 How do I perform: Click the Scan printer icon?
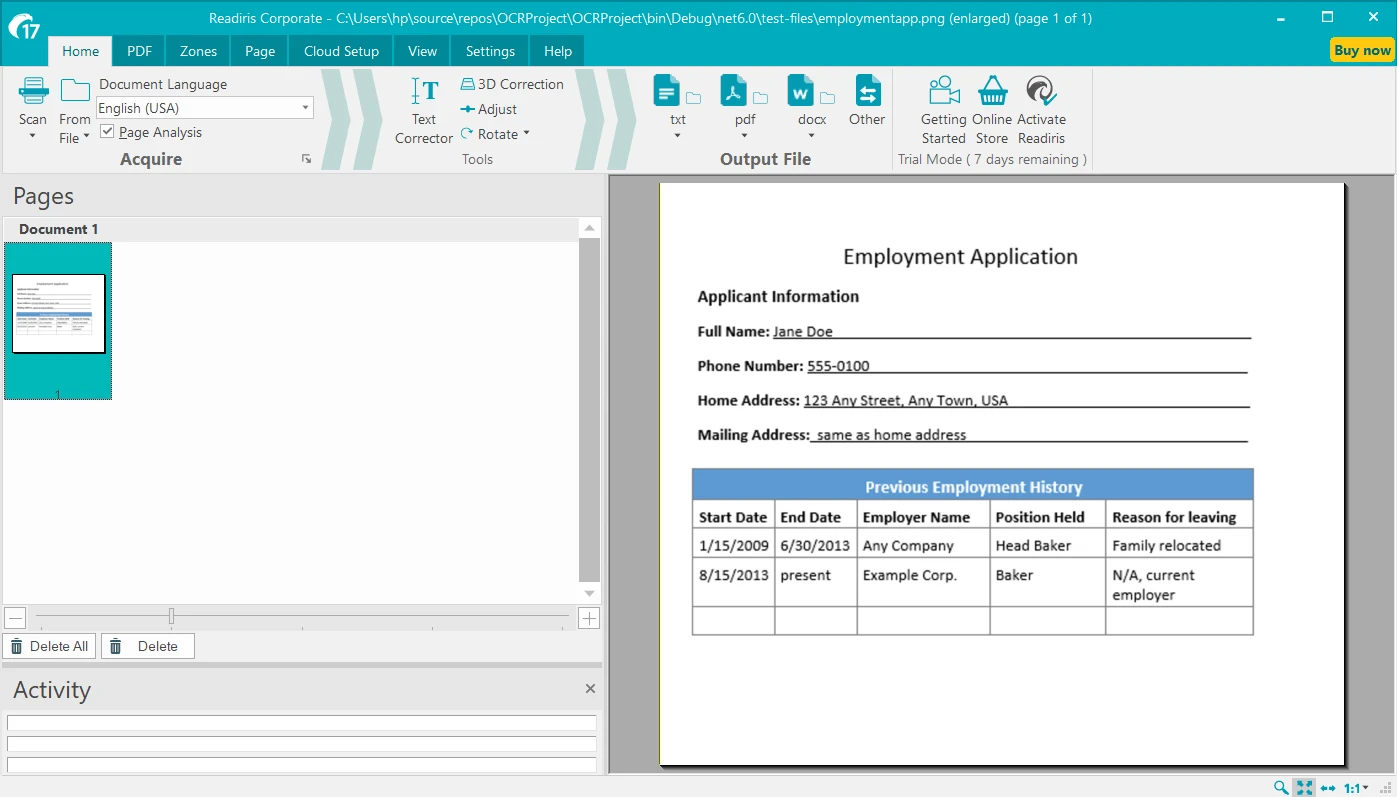[33, 91]
